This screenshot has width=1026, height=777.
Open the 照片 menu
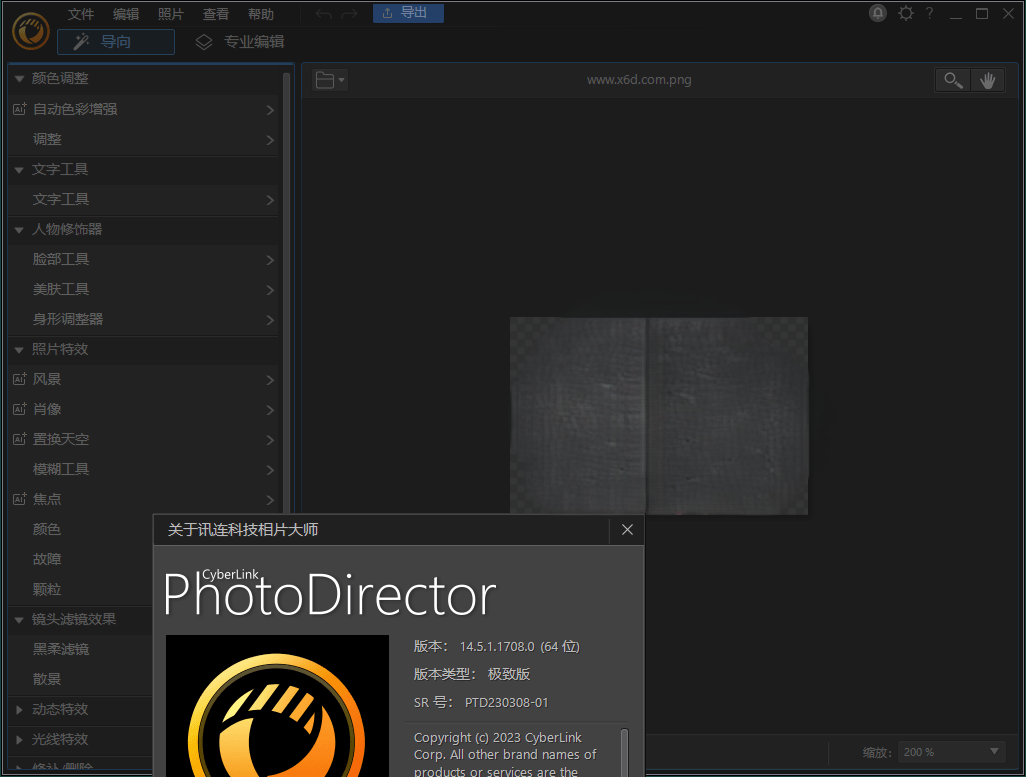point(171,14)
